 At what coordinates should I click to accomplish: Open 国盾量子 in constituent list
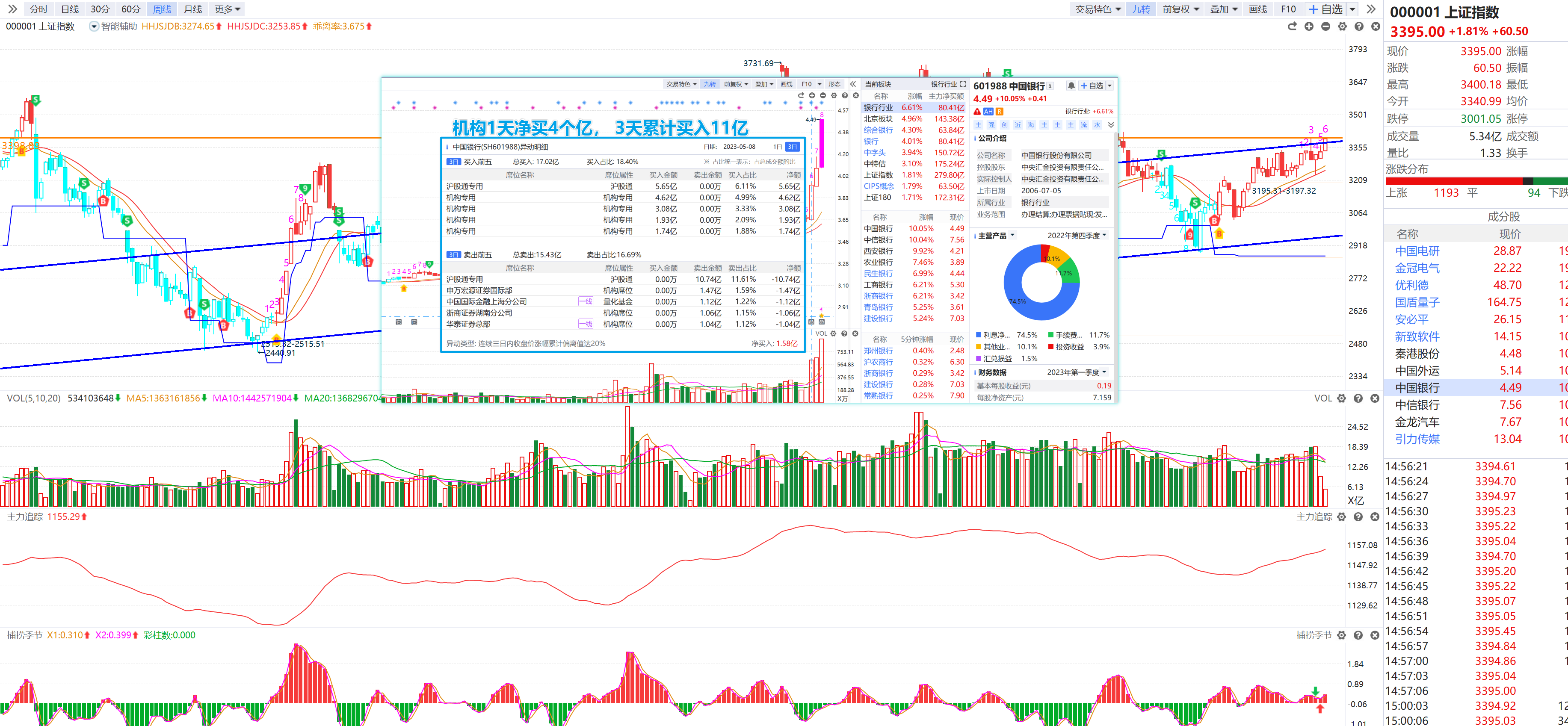pyautogui.click(x=1417, y=302)
